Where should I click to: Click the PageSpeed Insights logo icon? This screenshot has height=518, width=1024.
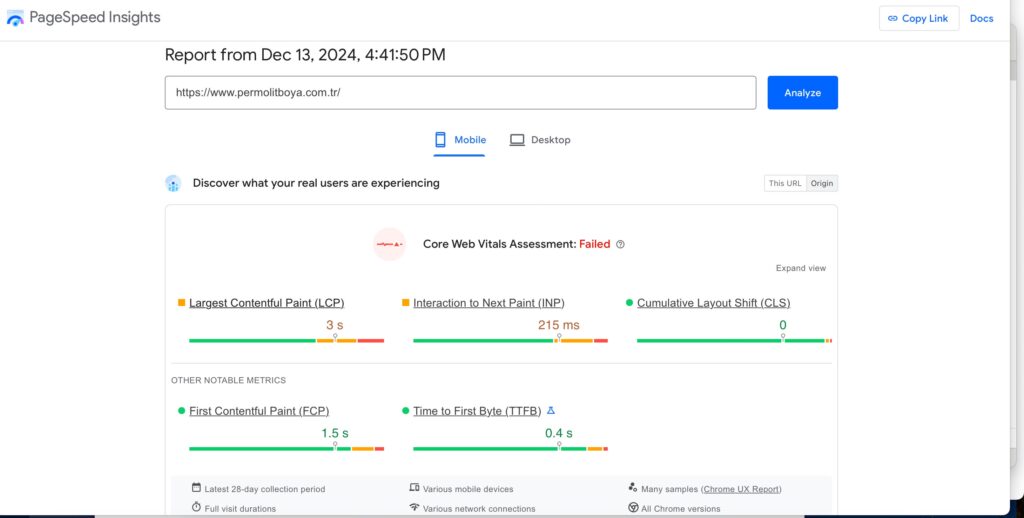click(15, 18)
